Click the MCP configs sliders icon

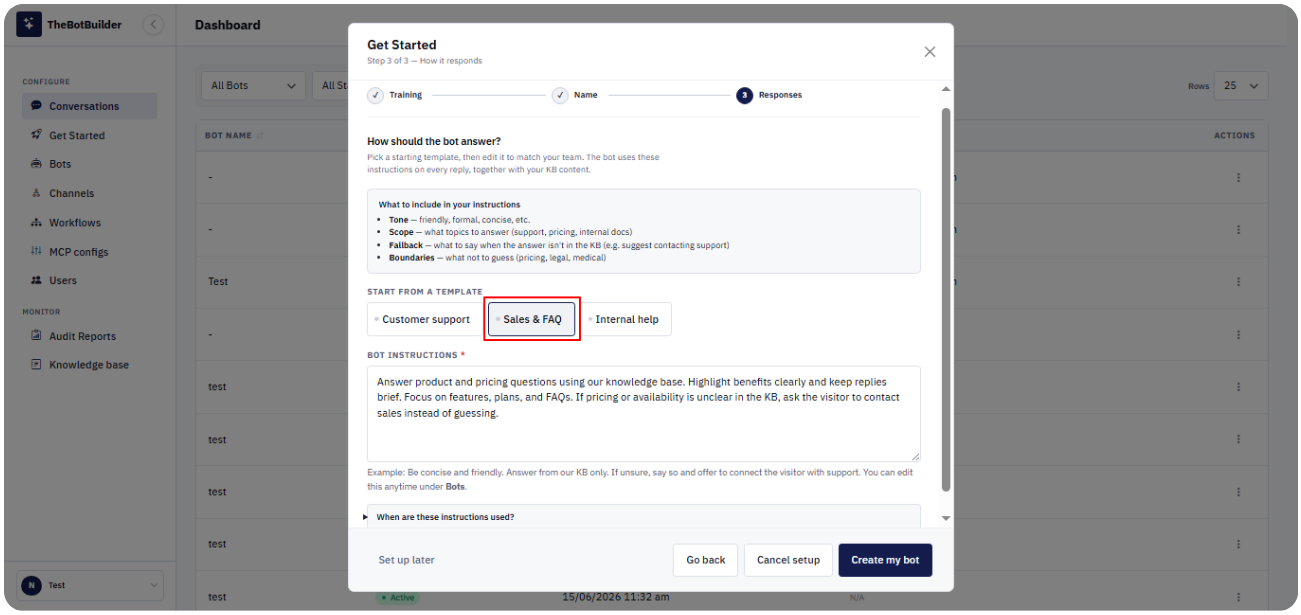(x=36, y=251)
